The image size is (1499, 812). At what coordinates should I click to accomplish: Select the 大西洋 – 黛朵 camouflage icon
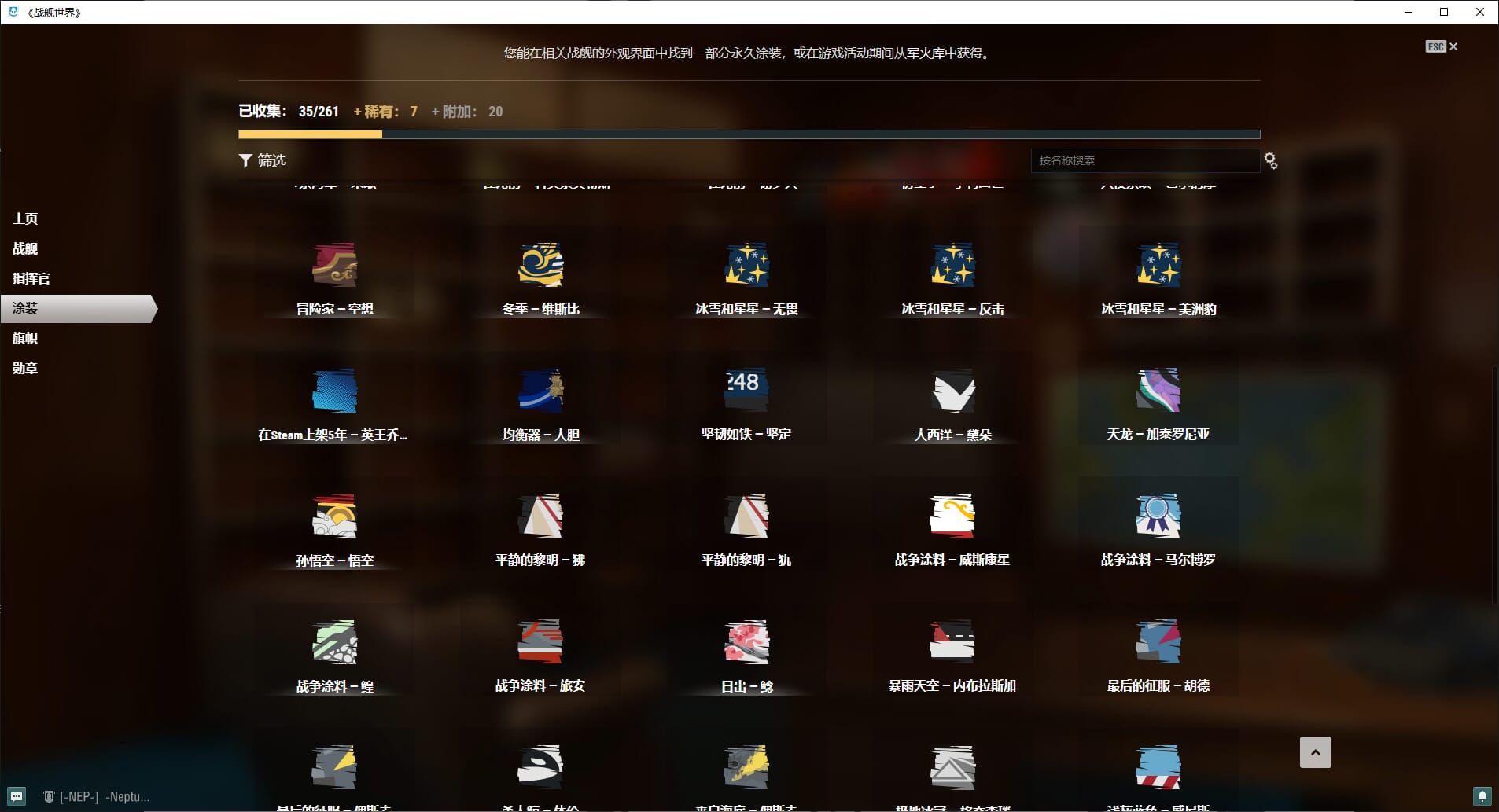tap(952, 390)
